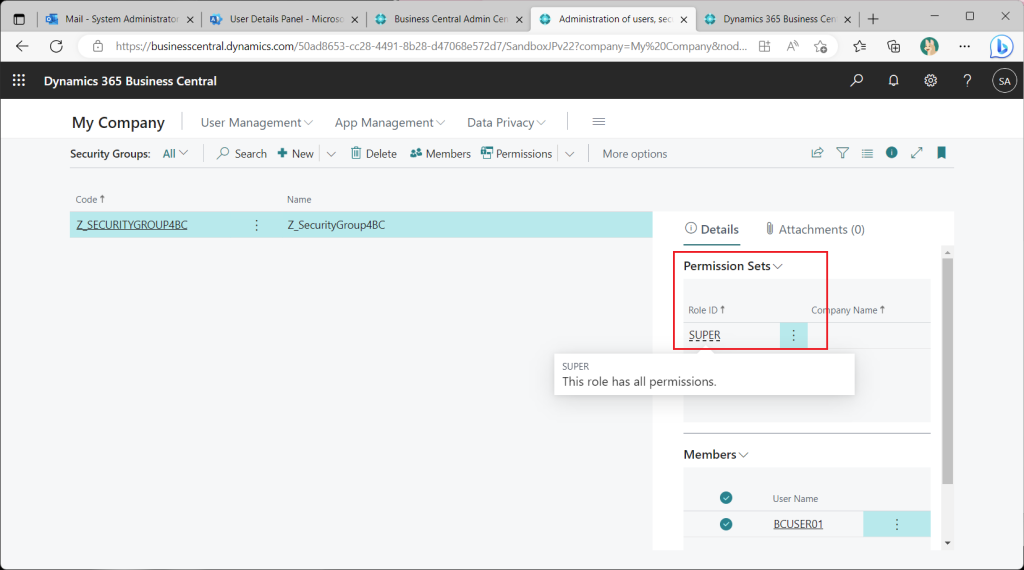
Task: Go back in the browser
Action: tap(22, 46)
